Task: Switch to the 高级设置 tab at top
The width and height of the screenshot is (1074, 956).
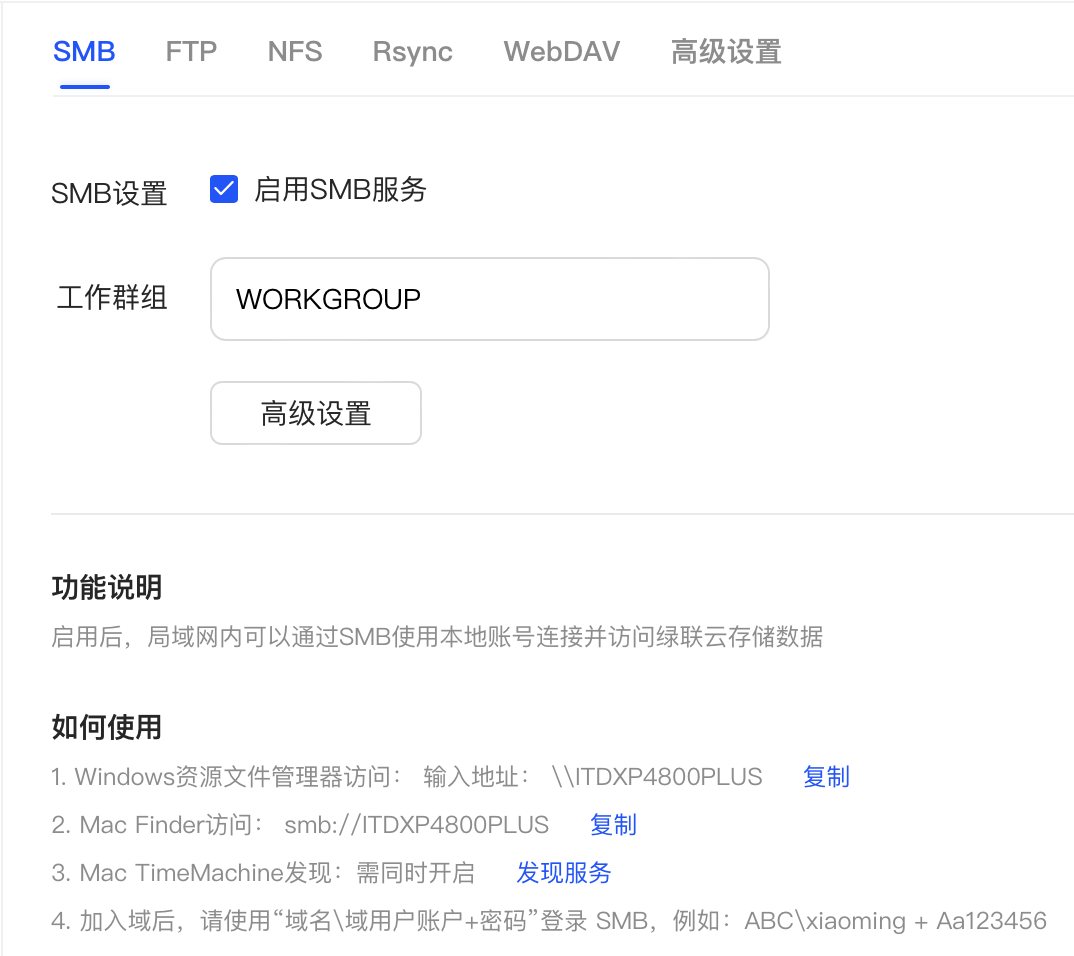Action: 725,52
